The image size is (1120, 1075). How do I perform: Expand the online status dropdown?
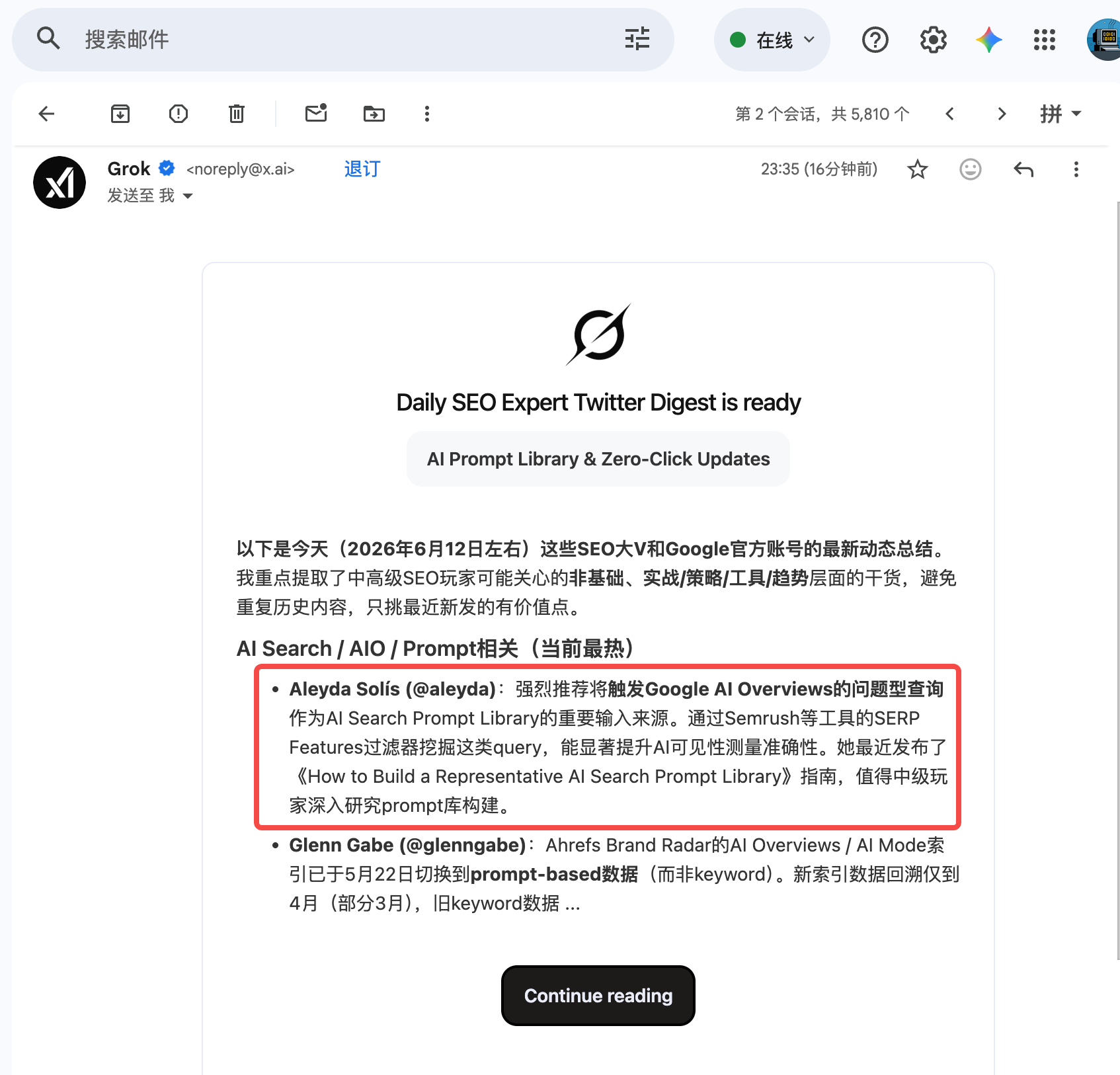coord(772,40)
